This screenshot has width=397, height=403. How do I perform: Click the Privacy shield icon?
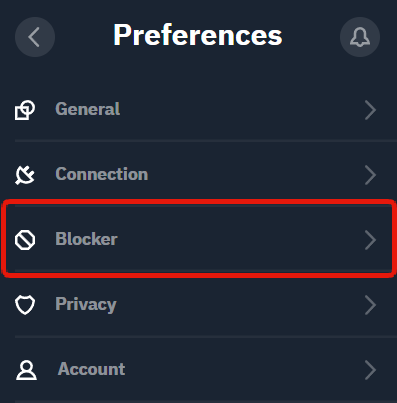pos(25,305)
